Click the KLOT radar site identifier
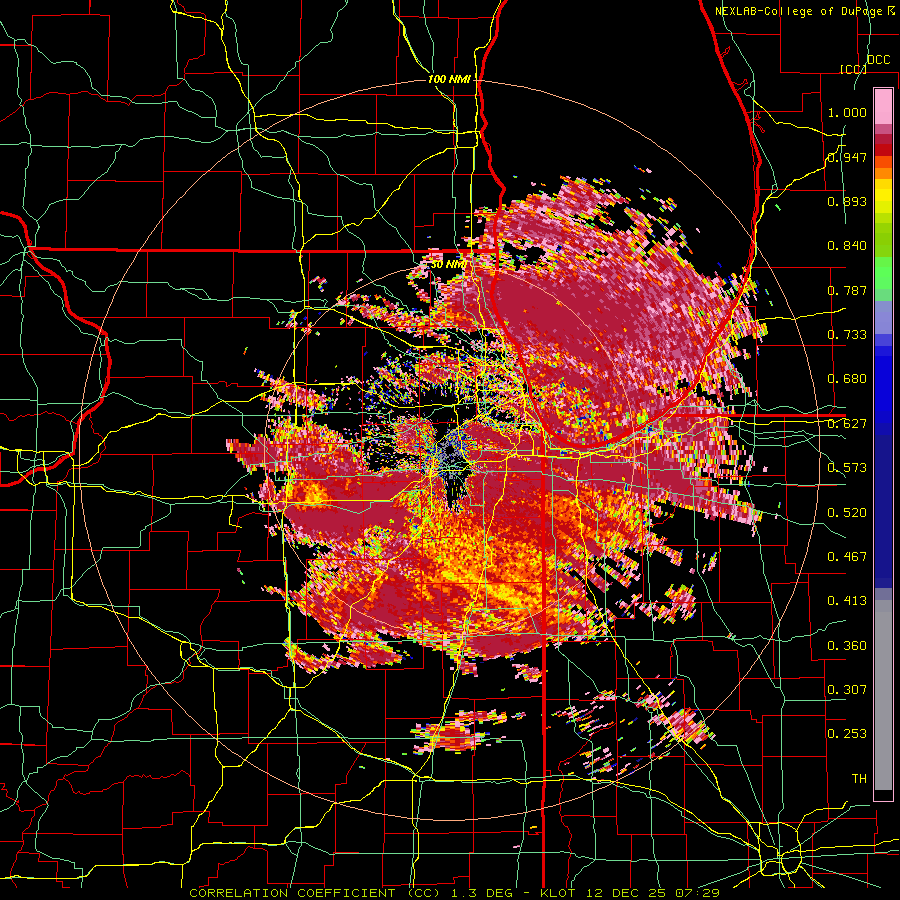Image resolution: width=900 pixels, height=900 pixels. click(560, 893)
